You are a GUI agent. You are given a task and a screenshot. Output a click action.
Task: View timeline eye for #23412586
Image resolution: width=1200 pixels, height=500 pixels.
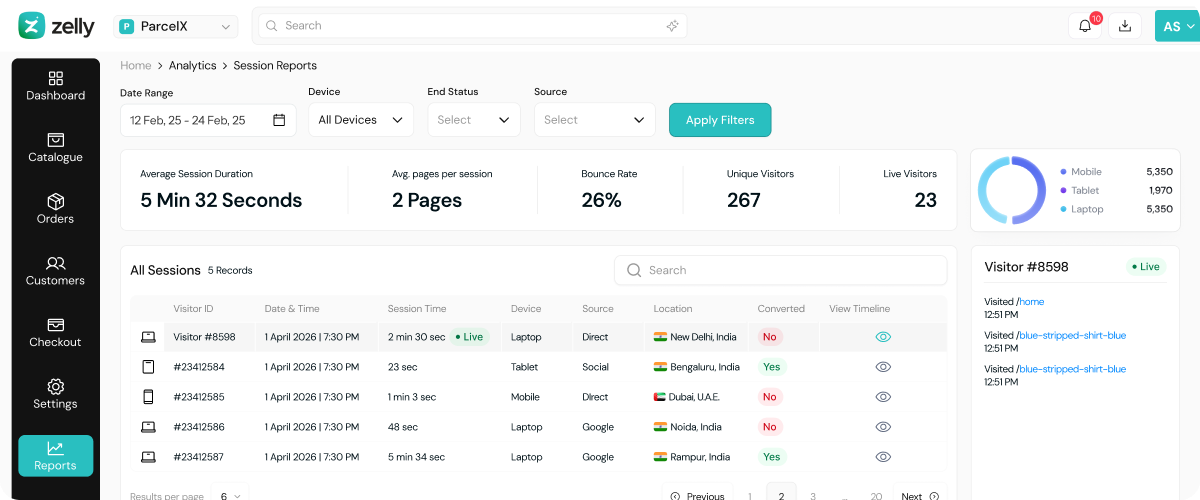click(x=883, y=427)
